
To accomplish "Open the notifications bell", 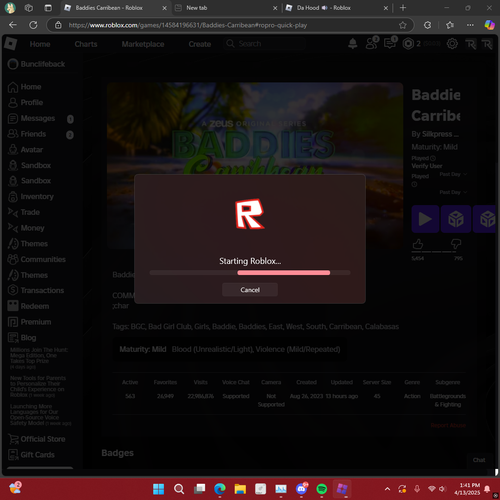I will [353, 44].
